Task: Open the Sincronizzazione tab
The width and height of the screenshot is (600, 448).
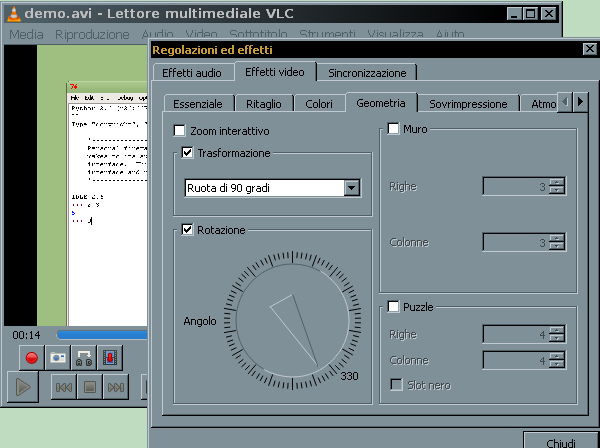Action: pos(368,72)
